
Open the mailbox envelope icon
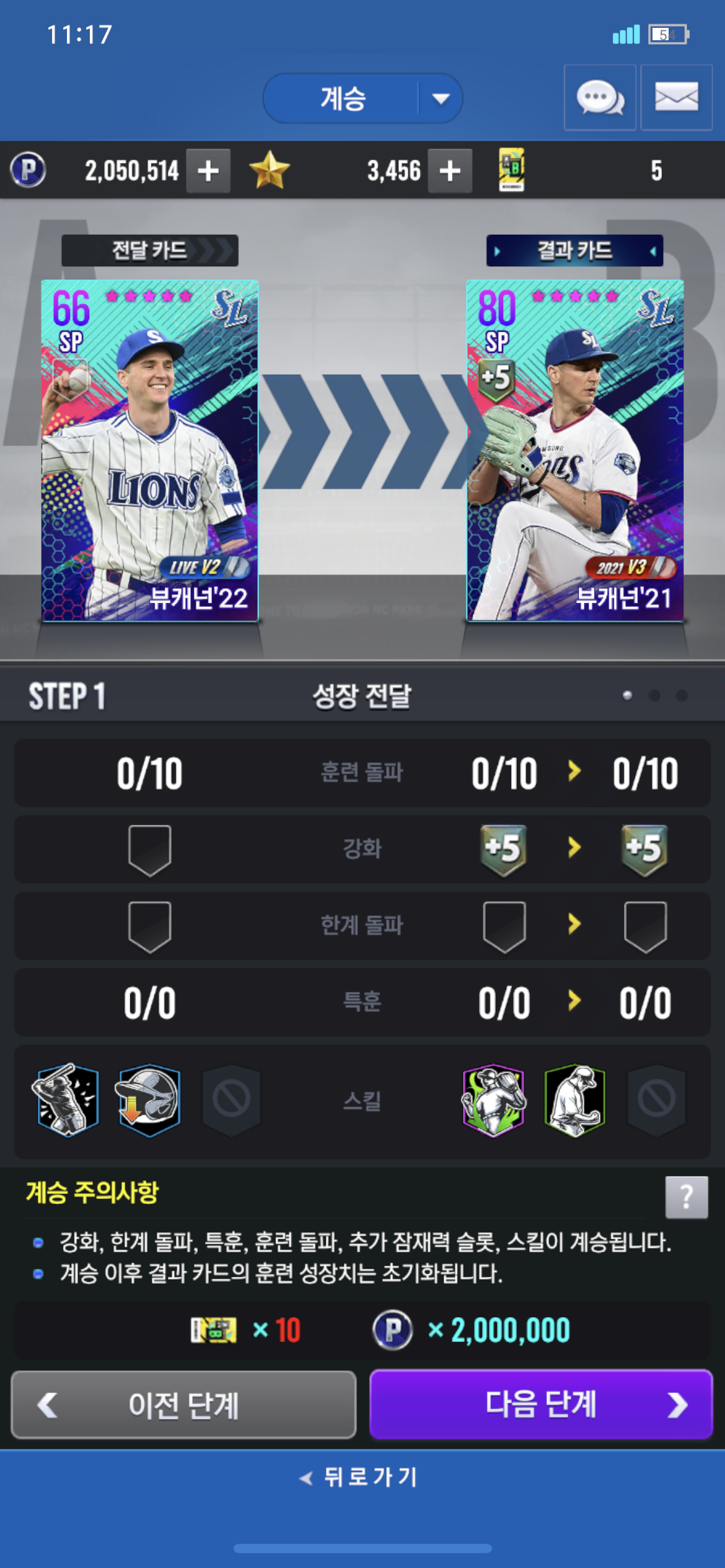point(676,98)
